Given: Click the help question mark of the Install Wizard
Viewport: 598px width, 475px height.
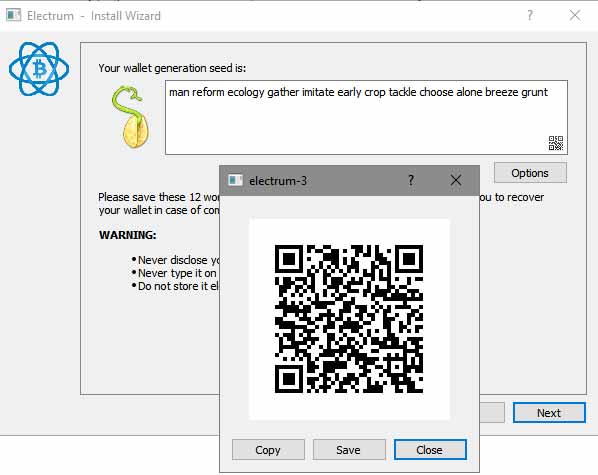Looking at the screenshot, I should (x=530, y=15).
